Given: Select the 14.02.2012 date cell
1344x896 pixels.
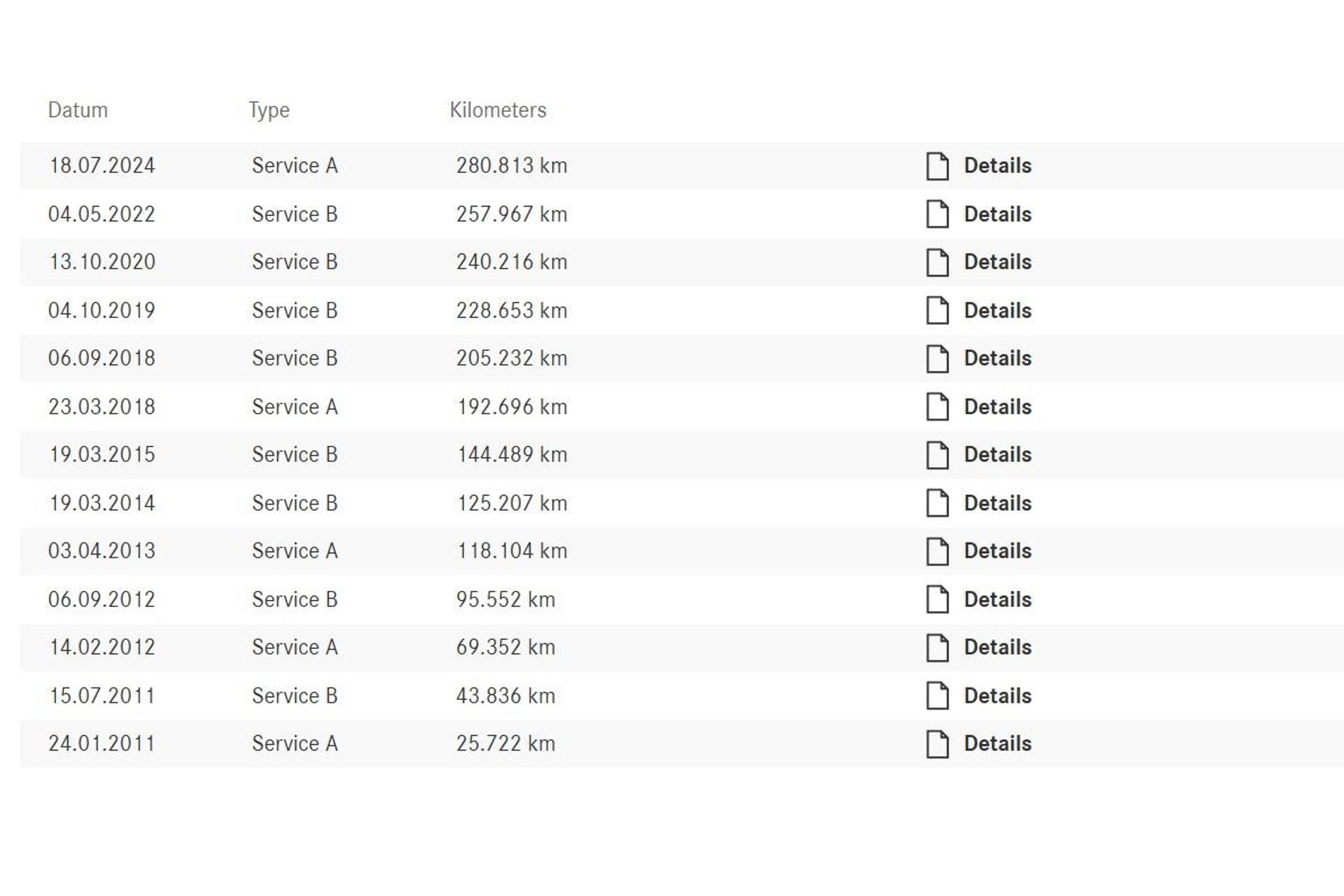Looking at the screenshot, I should point(102,647).
